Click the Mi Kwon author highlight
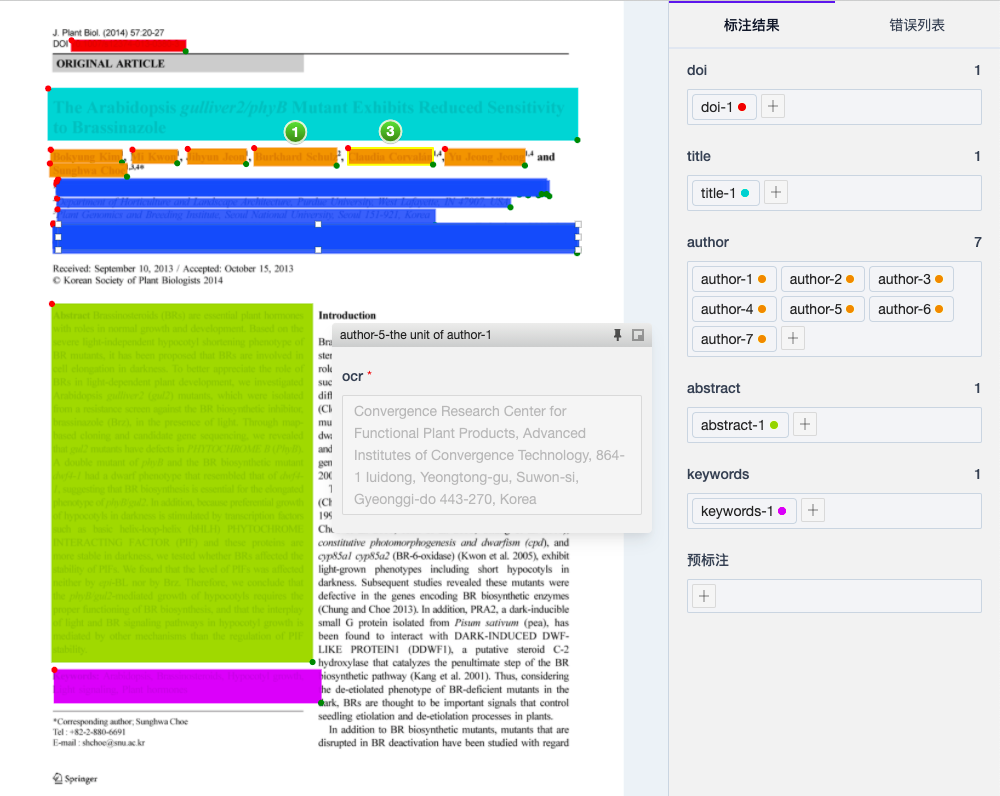Viewport: 1000px width, 796px height. [154, 157]
